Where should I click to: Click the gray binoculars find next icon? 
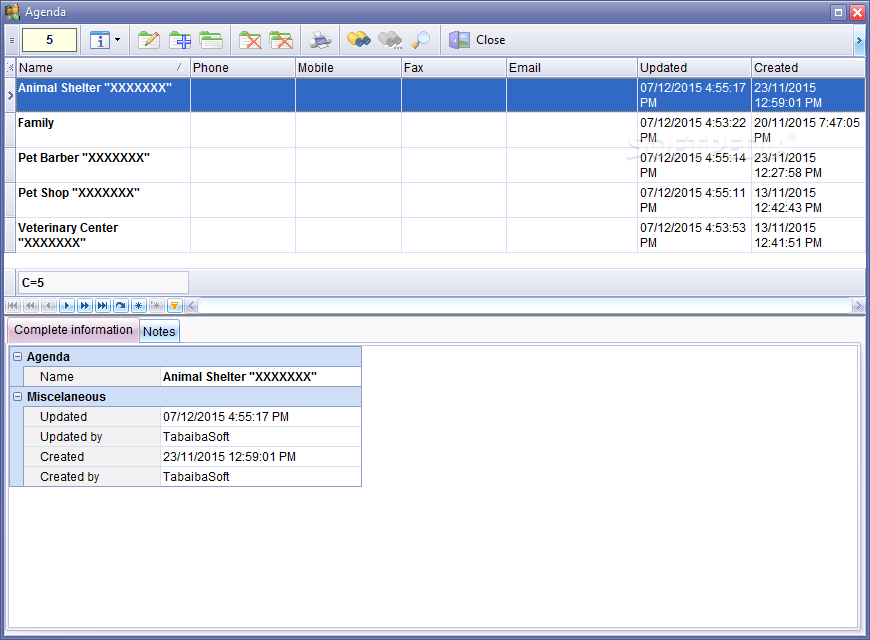pyautogui.click(x=390, y=40)
